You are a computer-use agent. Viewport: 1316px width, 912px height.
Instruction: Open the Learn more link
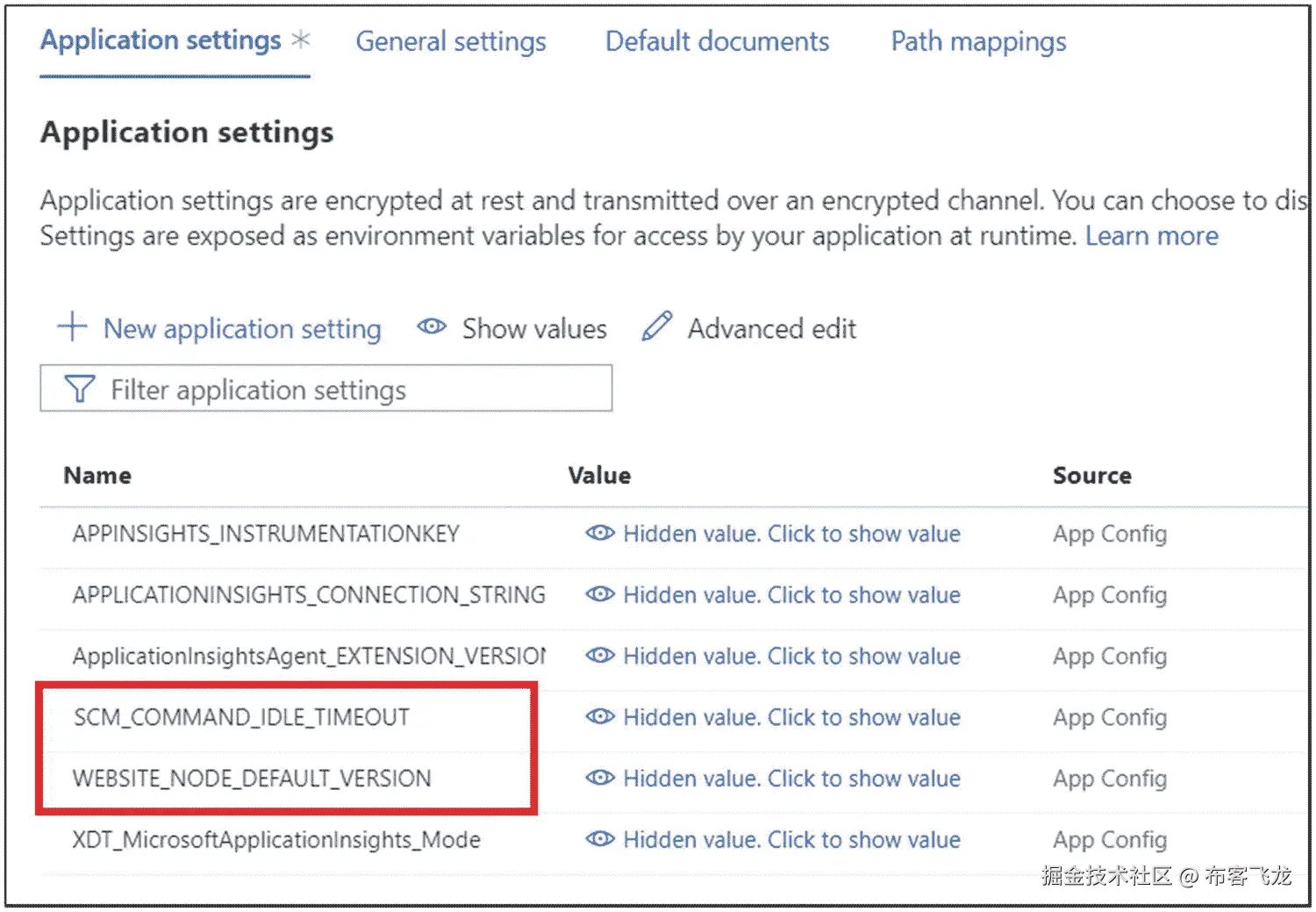point(1151,236)
